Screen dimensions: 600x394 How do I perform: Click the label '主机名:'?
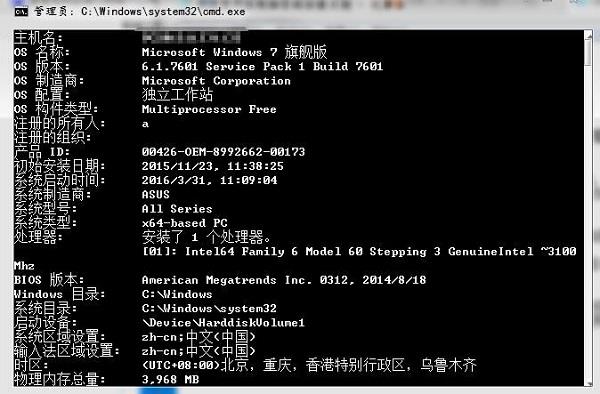38,37
